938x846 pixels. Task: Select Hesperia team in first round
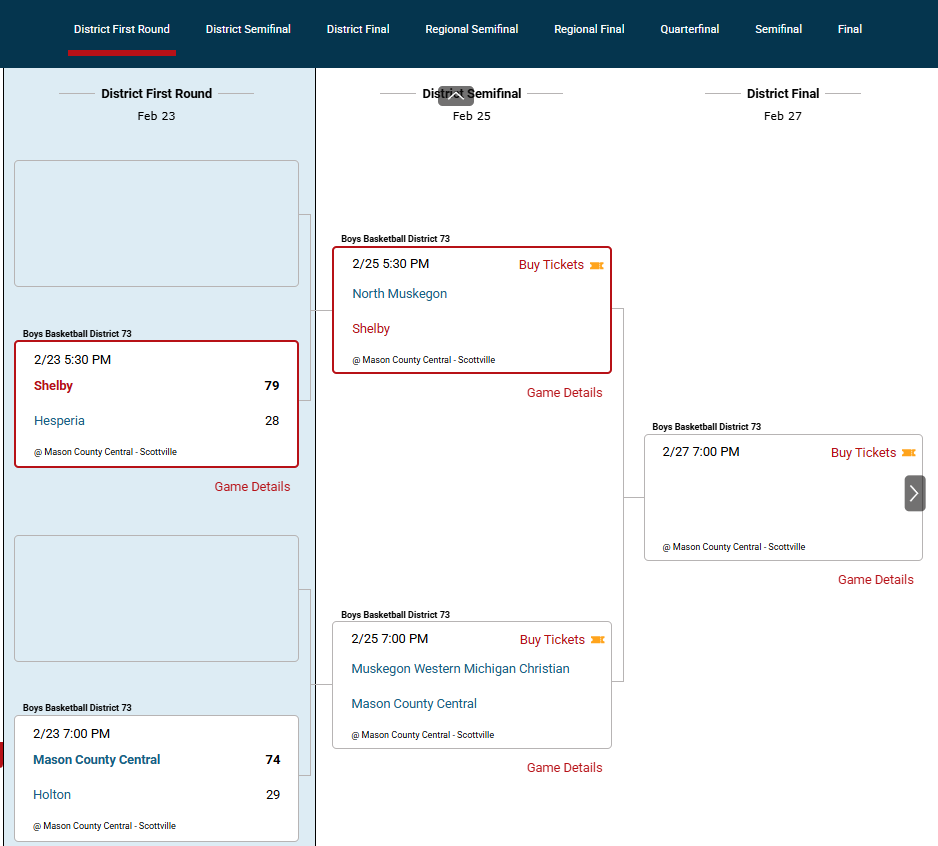tap(59, 421)
